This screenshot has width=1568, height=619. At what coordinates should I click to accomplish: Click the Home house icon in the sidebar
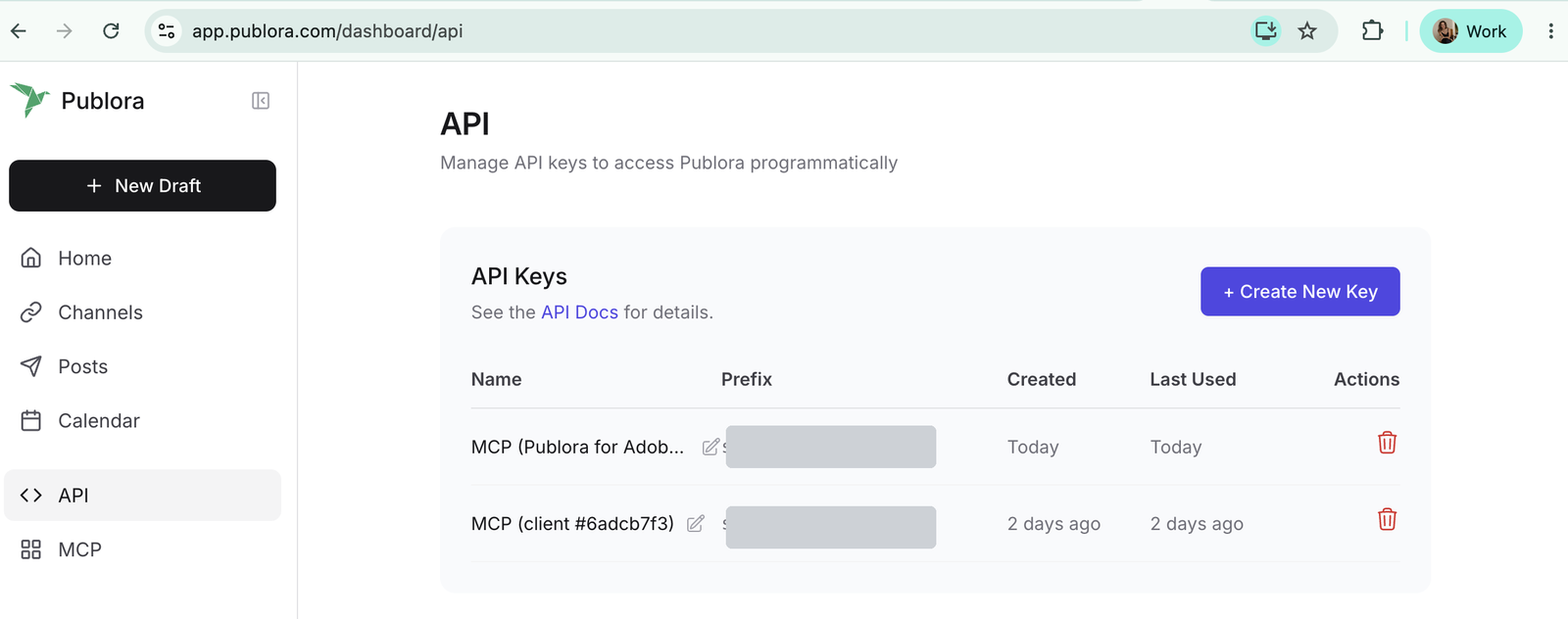(x=31, y=258)
